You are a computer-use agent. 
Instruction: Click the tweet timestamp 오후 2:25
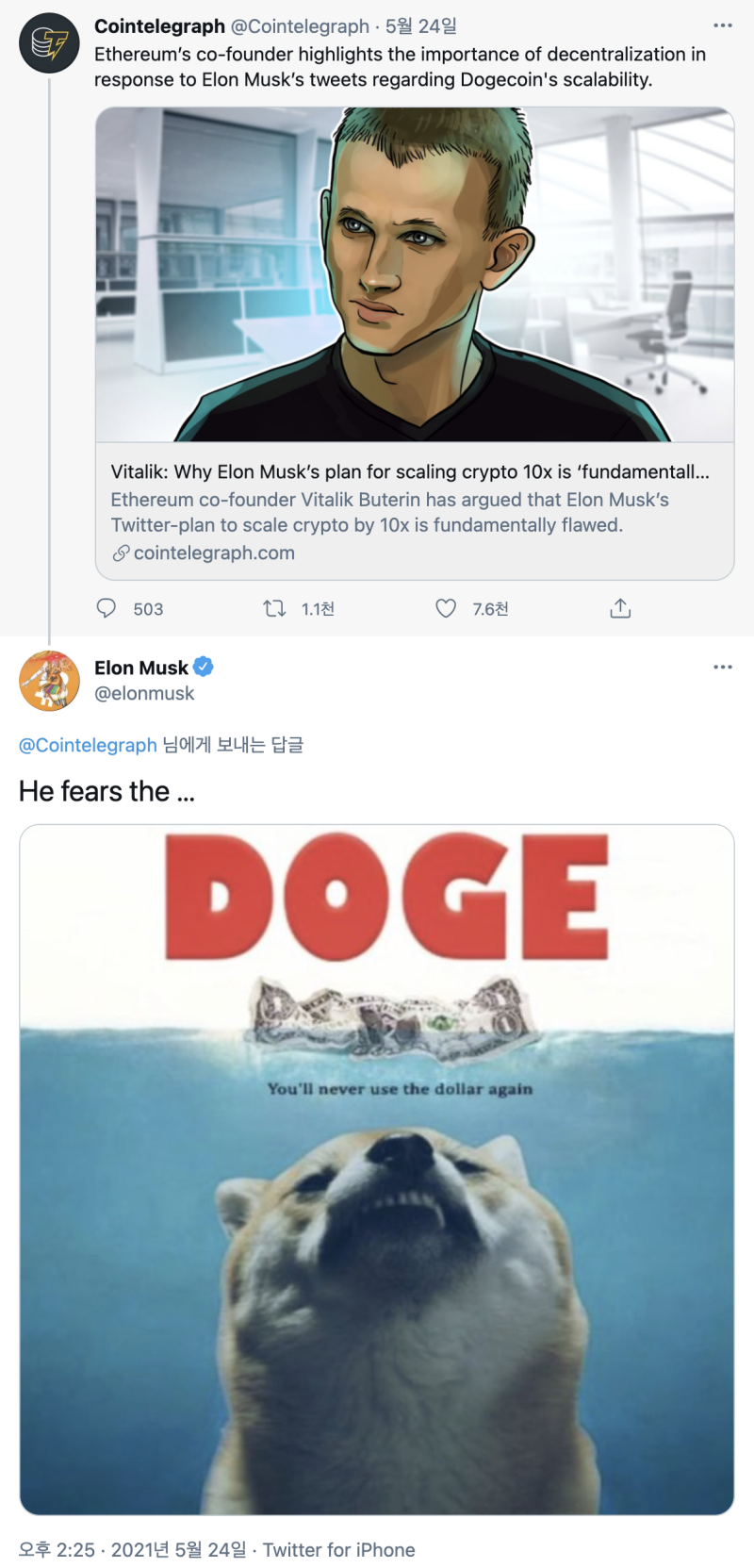click(x=57, y=1550)
